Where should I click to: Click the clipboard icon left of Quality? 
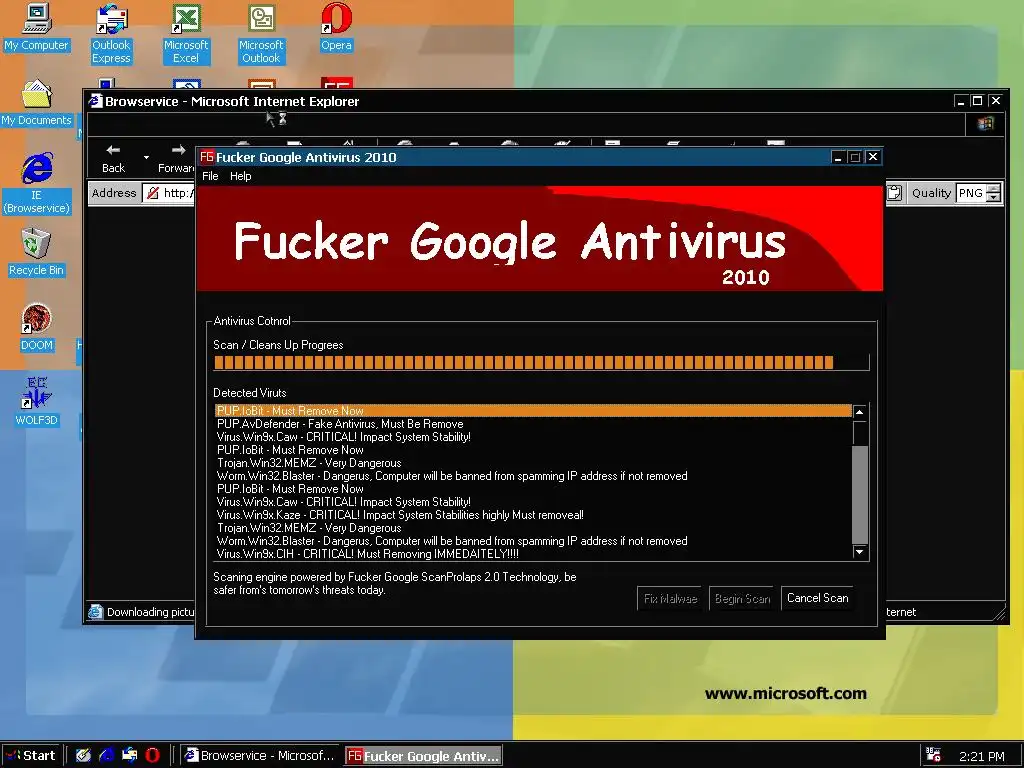pos(895,193)
